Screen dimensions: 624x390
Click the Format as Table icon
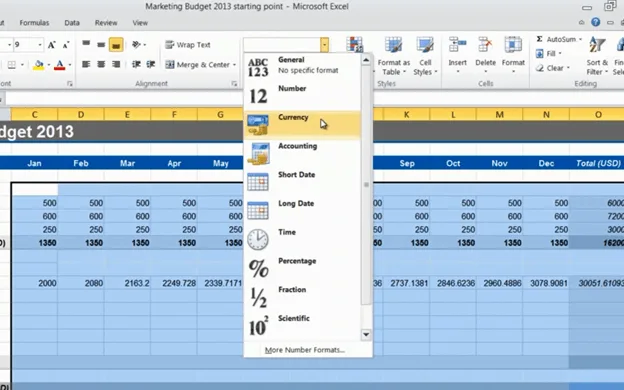pyautogui.click(x=393, y=45)
